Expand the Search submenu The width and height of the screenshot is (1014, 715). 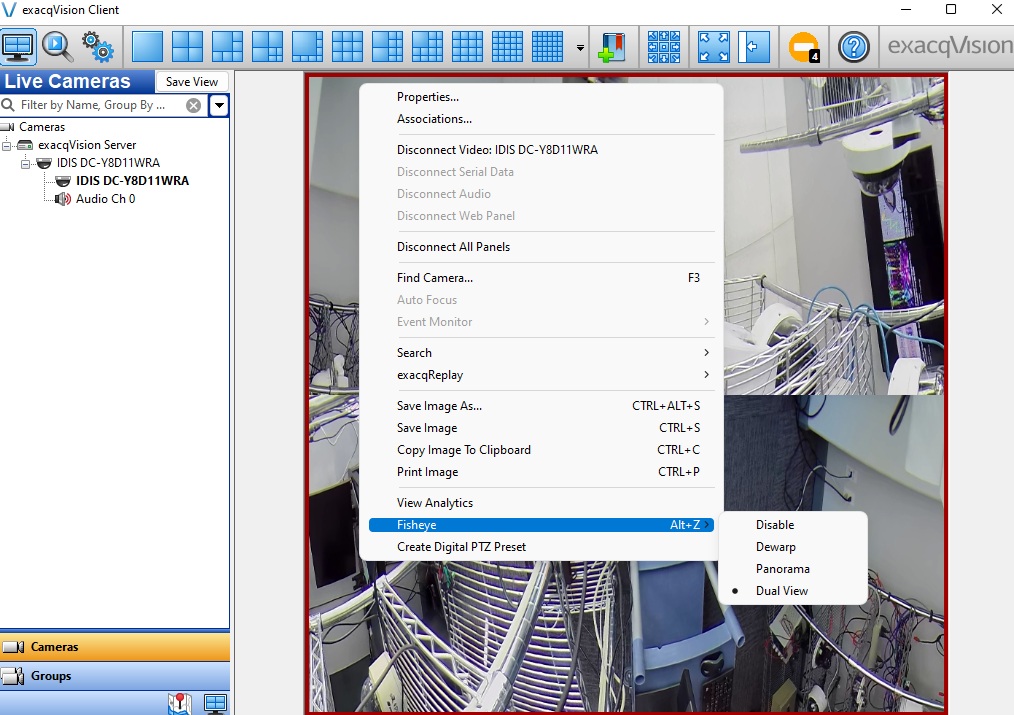tap(542, 353)
